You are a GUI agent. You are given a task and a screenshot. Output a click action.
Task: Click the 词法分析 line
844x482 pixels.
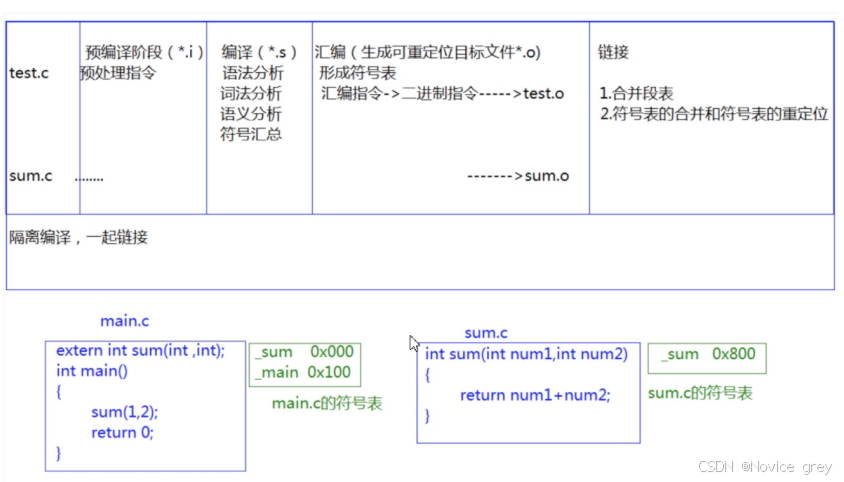click(250, 93)
